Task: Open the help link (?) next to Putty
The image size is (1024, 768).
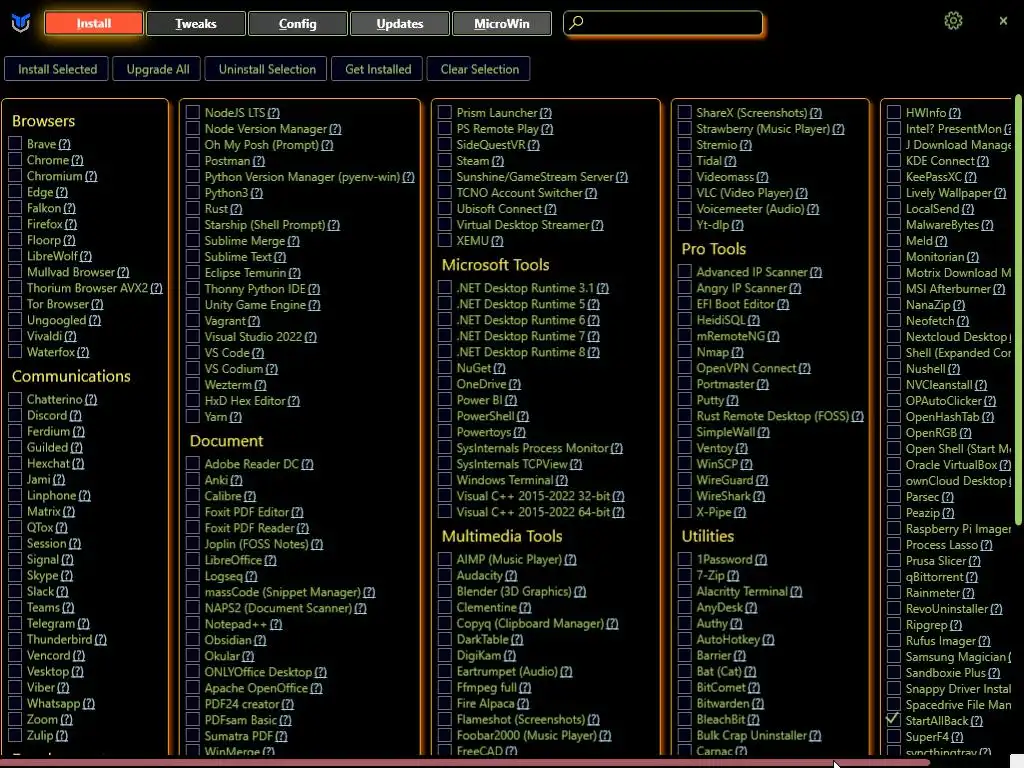Action: tap(733, 400)
